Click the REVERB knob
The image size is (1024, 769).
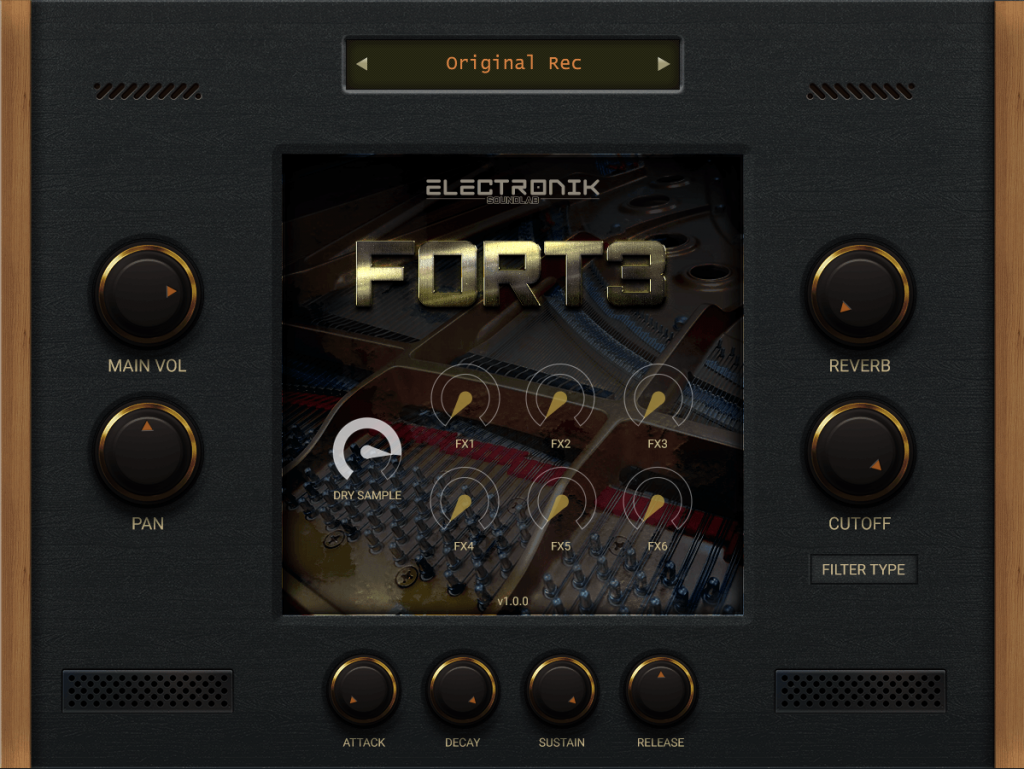point(859,294)
